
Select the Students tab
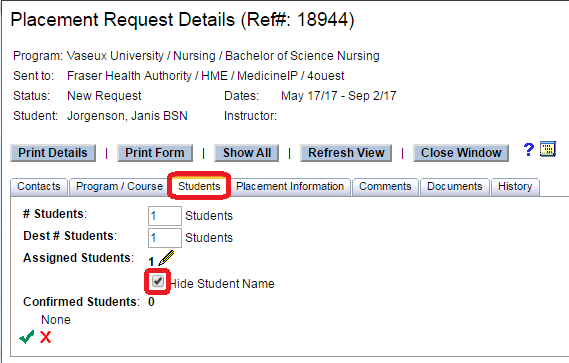199,186
